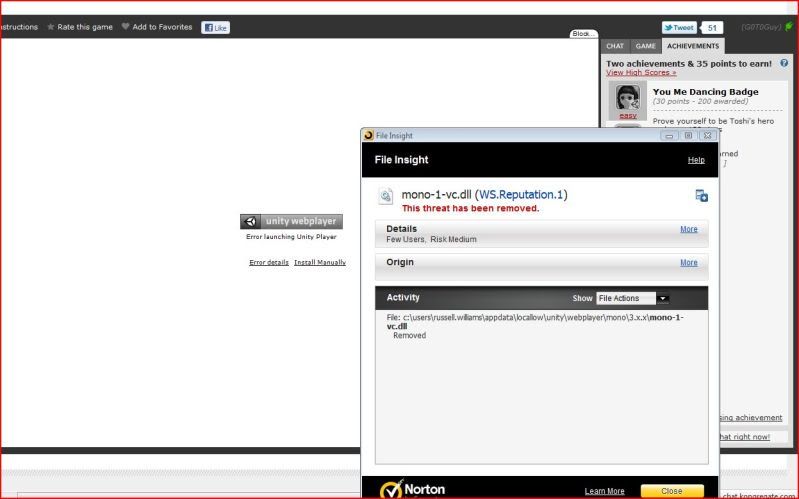Click the You Me Dancing Badge title
Viewport: 799px width, 499px height.
click(705, 92)
